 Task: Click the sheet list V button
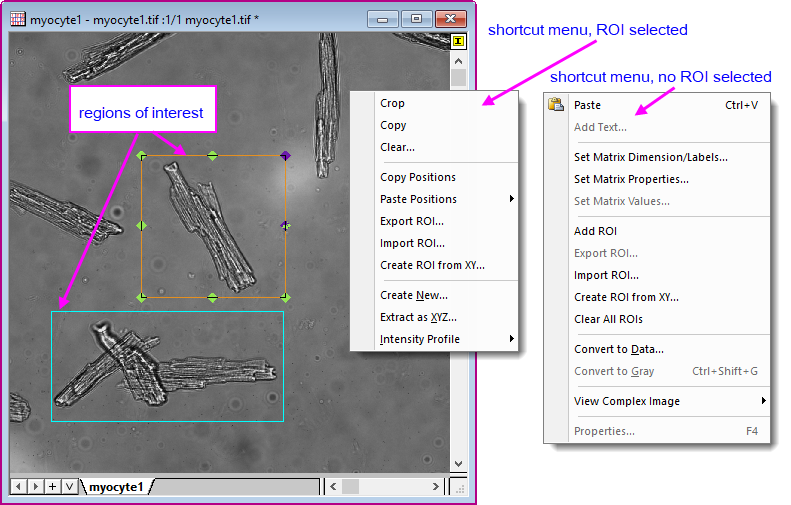pos(69,486)
